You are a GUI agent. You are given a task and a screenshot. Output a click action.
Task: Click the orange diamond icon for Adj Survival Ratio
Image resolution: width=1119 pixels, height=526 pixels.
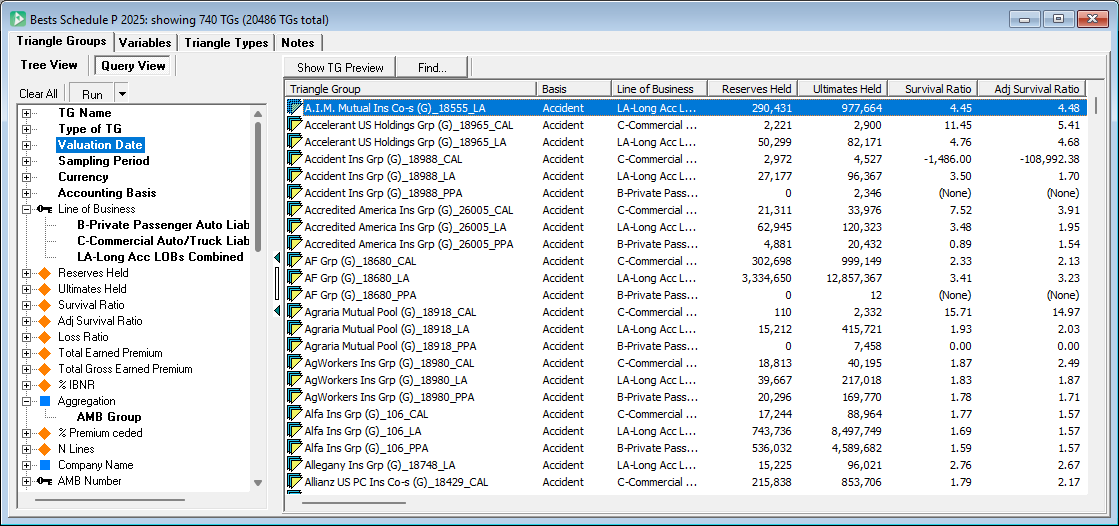click(x=45, y=321)
